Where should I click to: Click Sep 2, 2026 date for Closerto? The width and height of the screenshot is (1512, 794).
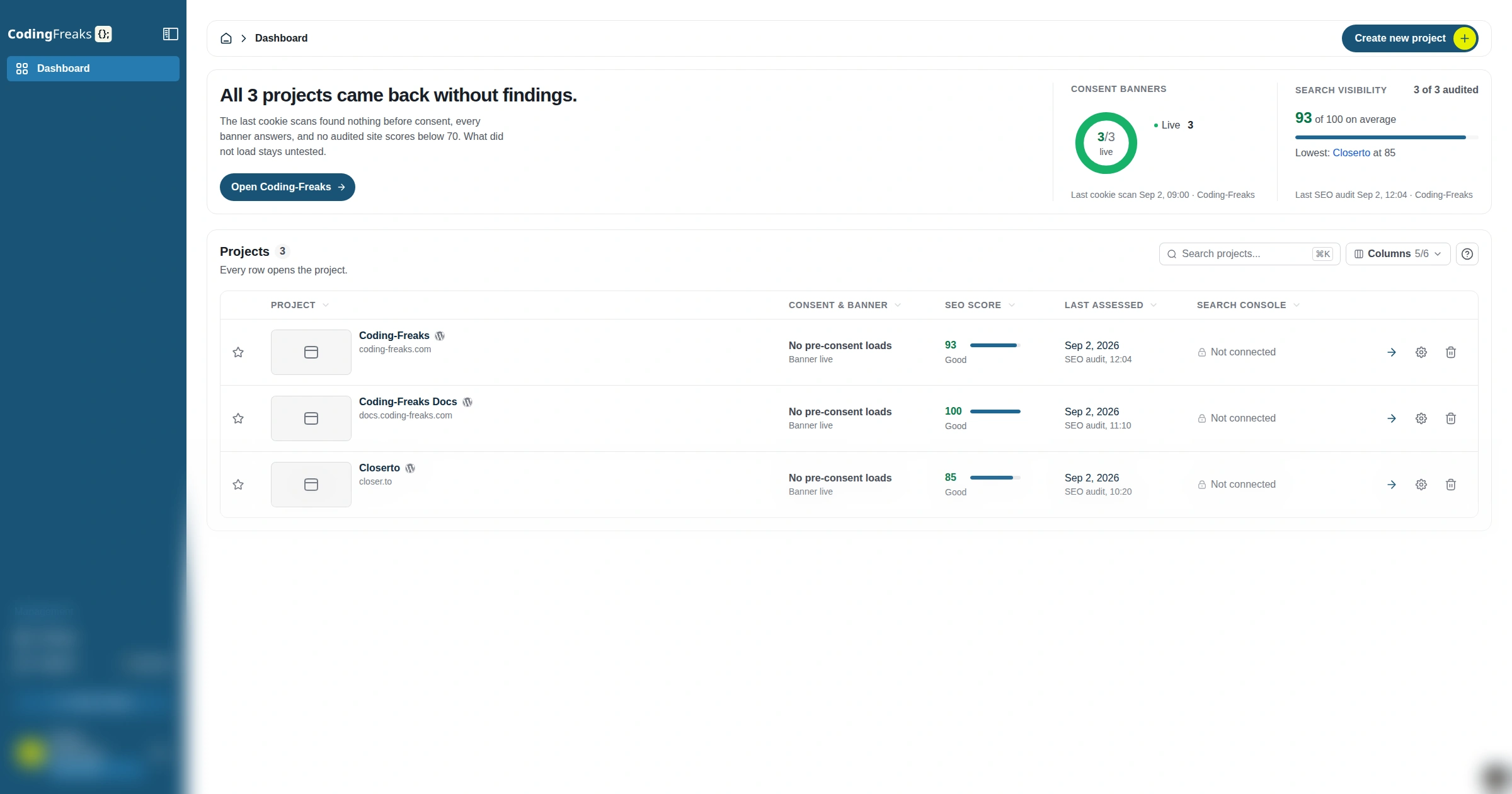1092,478
